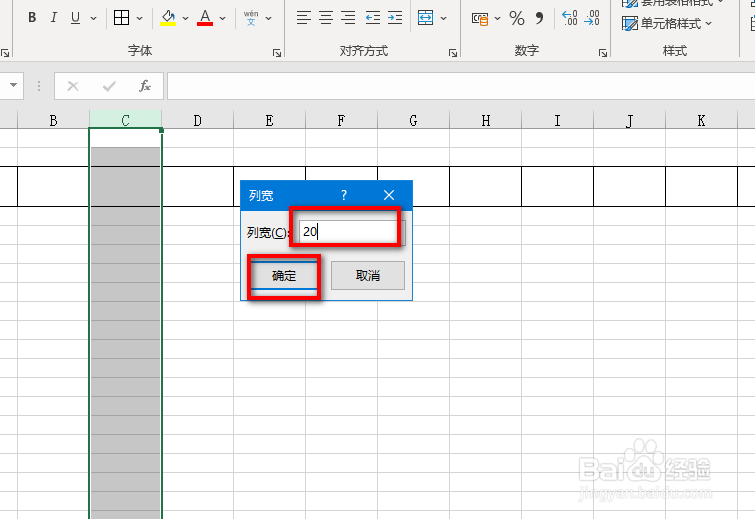Confirm formula entry checkmark icon
This screenshot has width=755, height=519.
[109, 86]
